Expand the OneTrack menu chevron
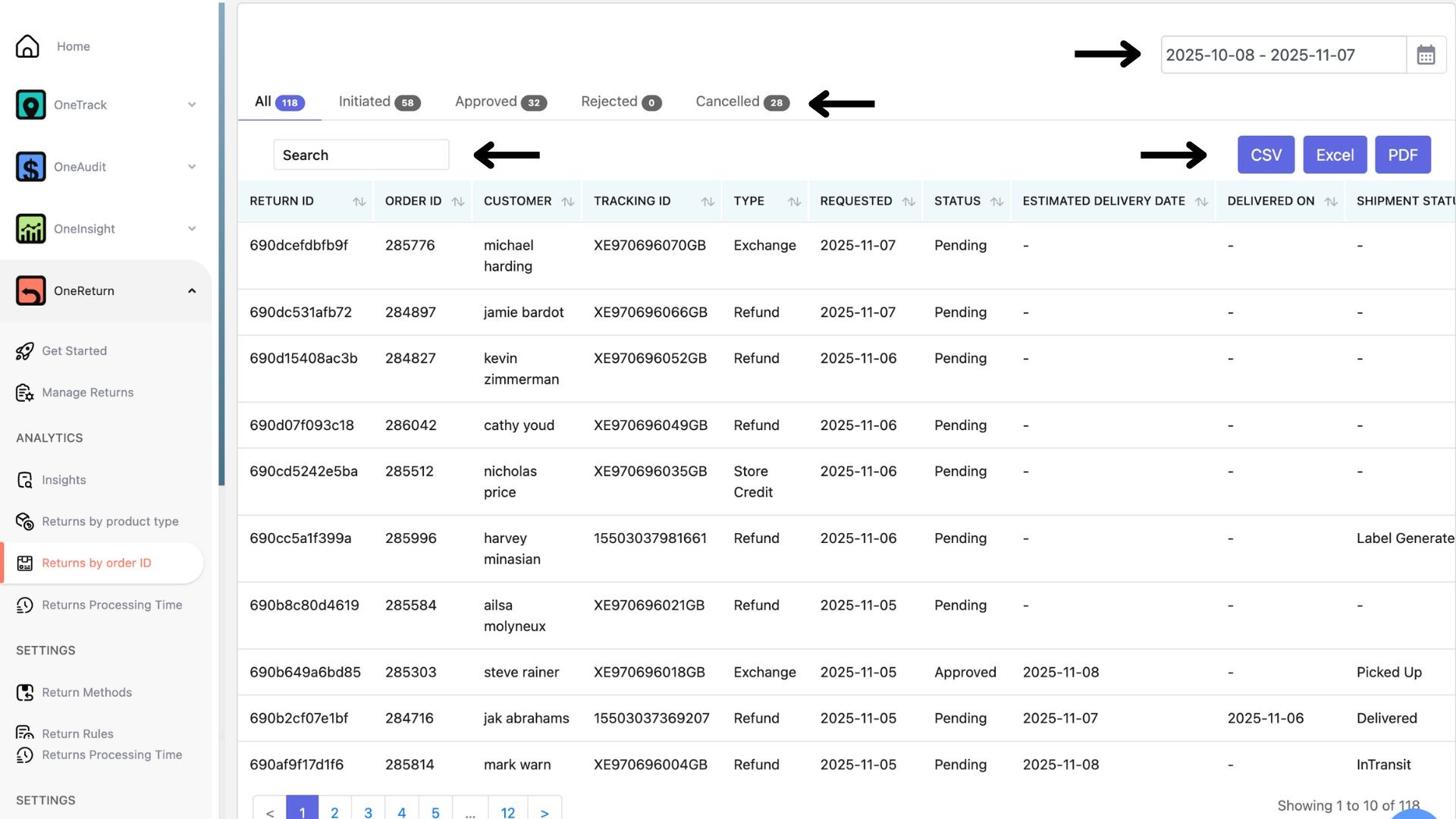 click(192, 105)
